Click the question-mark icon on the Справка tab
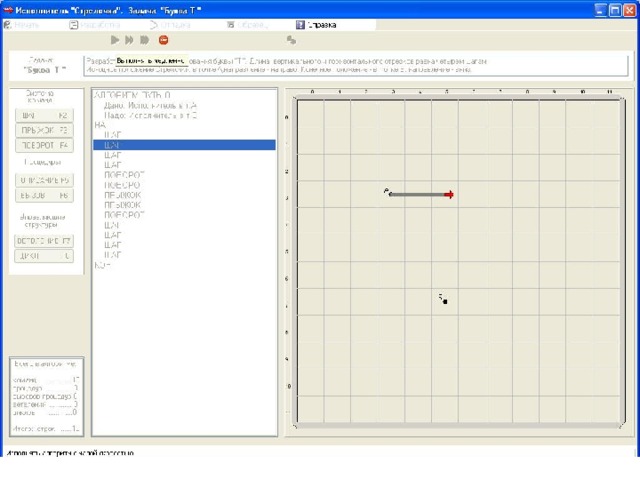 tap(300, 25)
